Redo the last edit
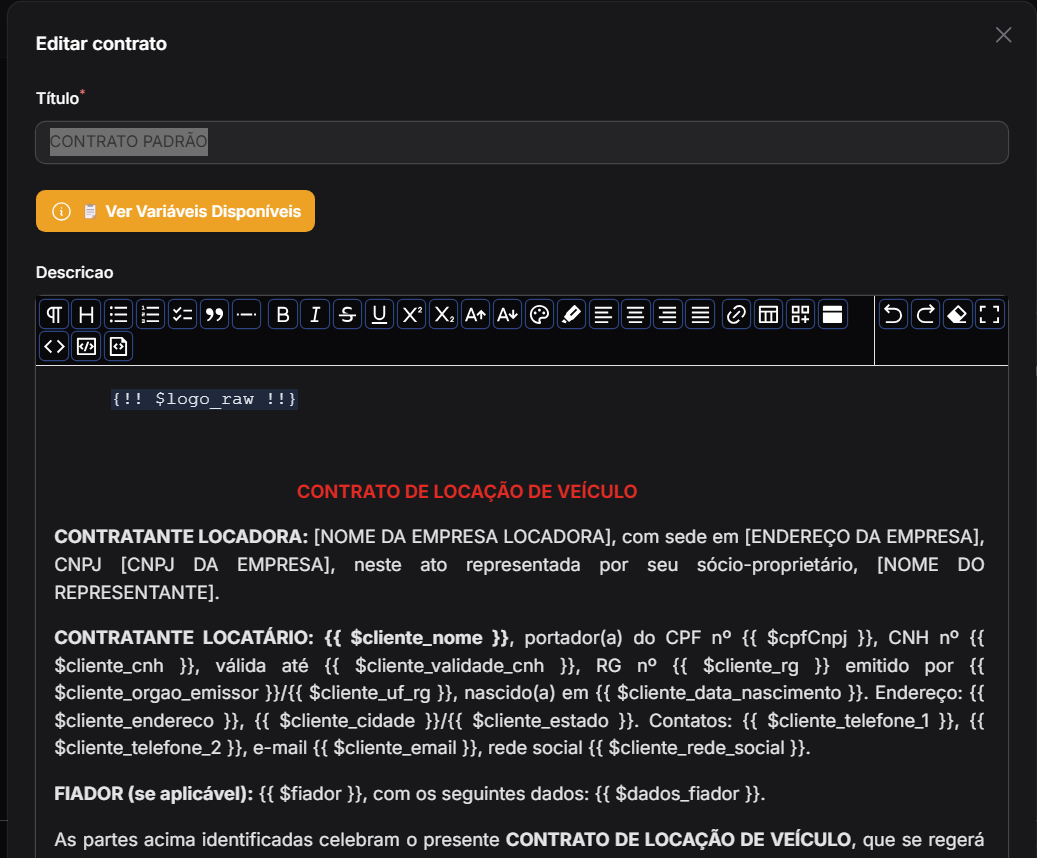Screen dimensions: 1037x858 coord(925,314)
